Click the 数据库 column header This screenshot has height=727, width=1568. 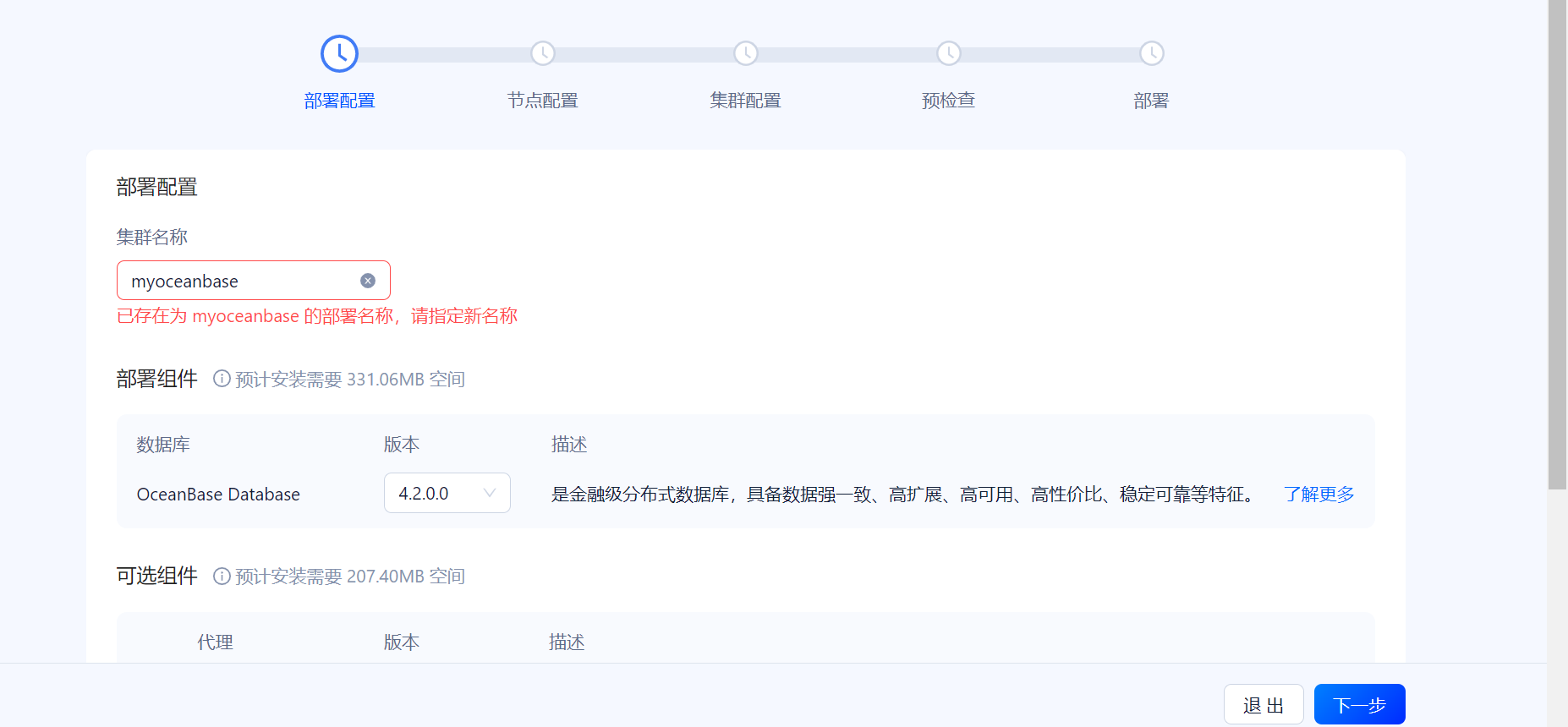tap(163, 445)
